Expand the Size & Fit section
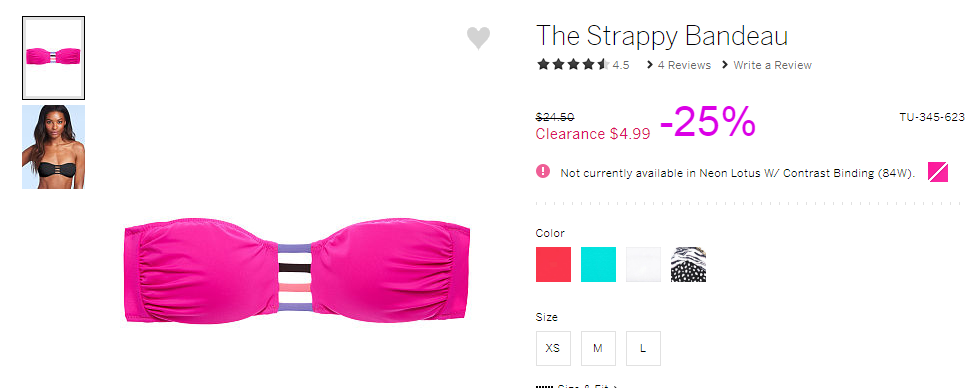The image size is (965, 388). pyautogui.click(x=577, y=386)
